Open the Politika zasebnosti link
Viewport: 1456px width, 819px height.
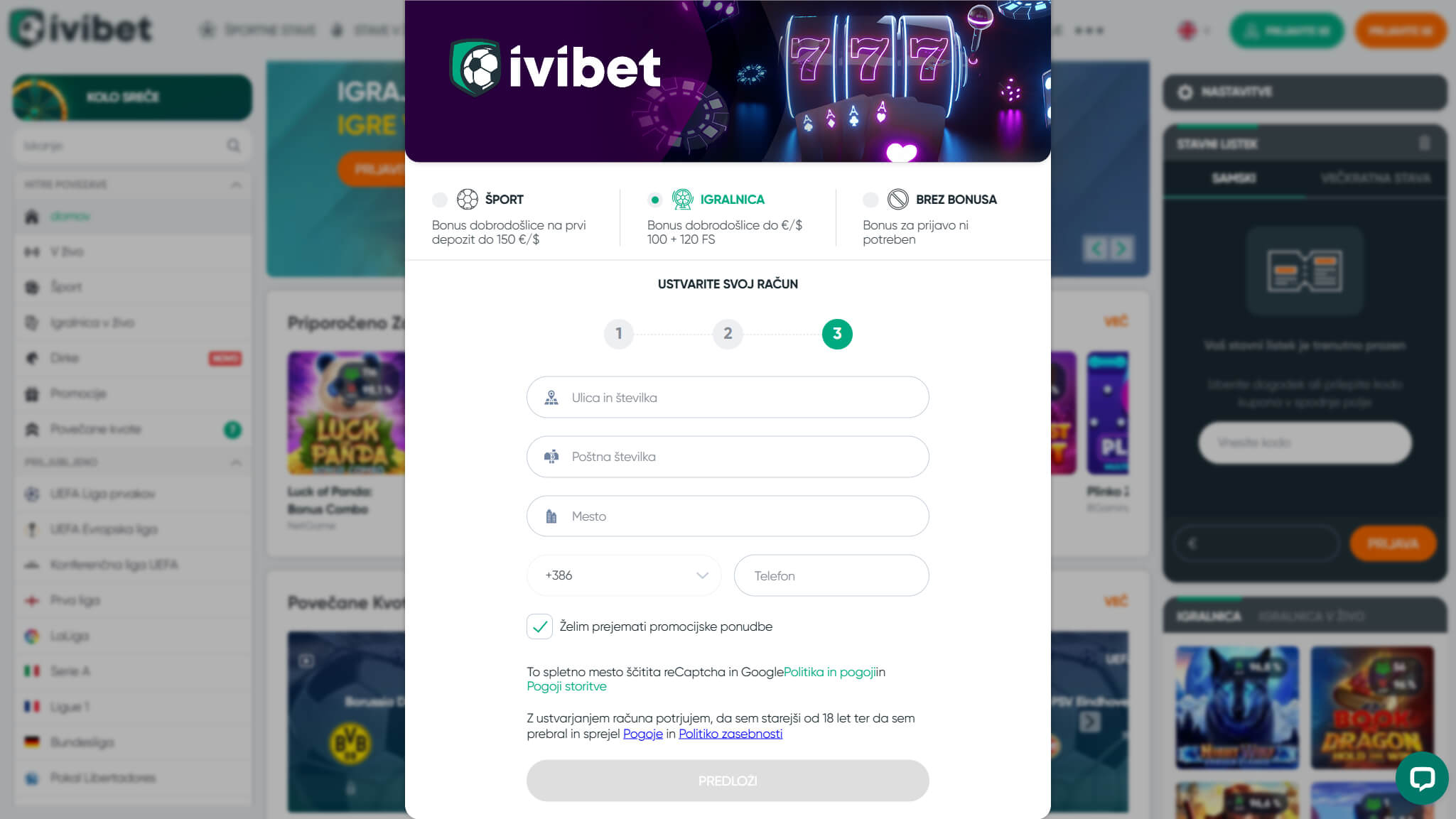[730, 734]
